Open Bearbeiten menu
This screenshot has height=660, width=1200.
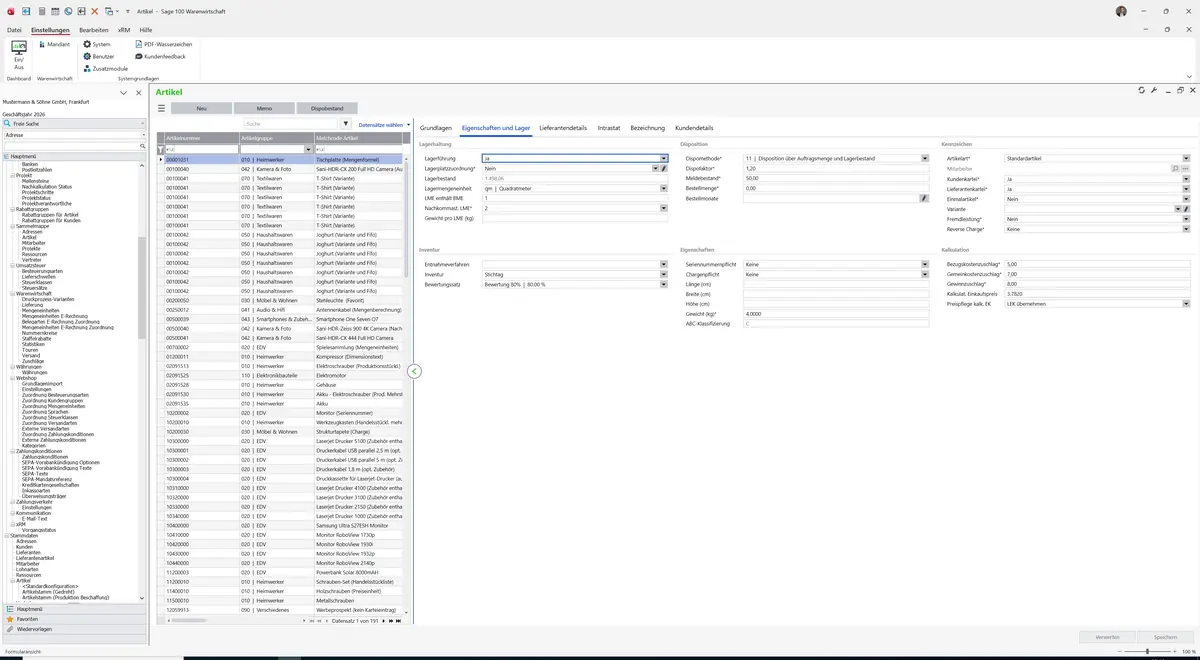coord(94,30)
